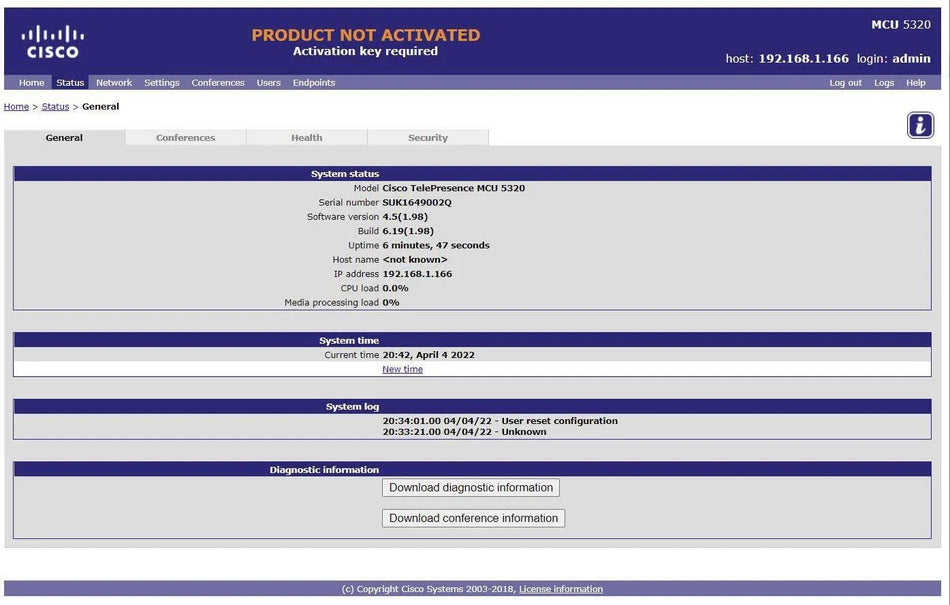Click the Cisco logo icon
This screenshot has height=605, width=950.
pos(53,42)
